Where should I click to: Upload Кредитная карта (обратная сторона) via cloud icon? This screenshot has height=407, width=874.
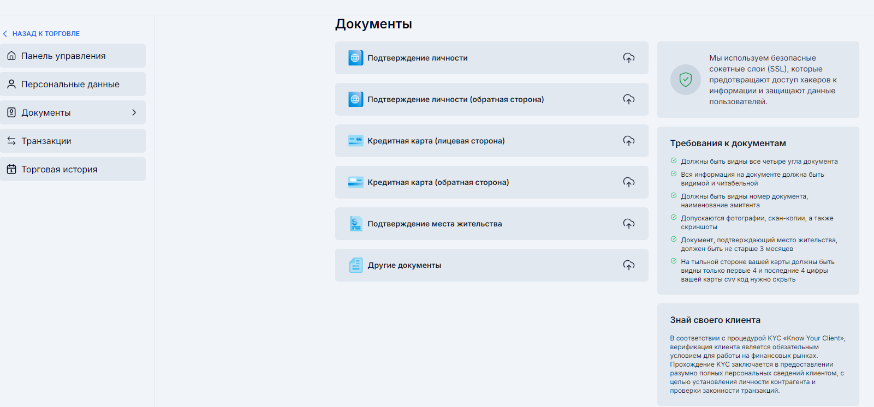[629, 182]
